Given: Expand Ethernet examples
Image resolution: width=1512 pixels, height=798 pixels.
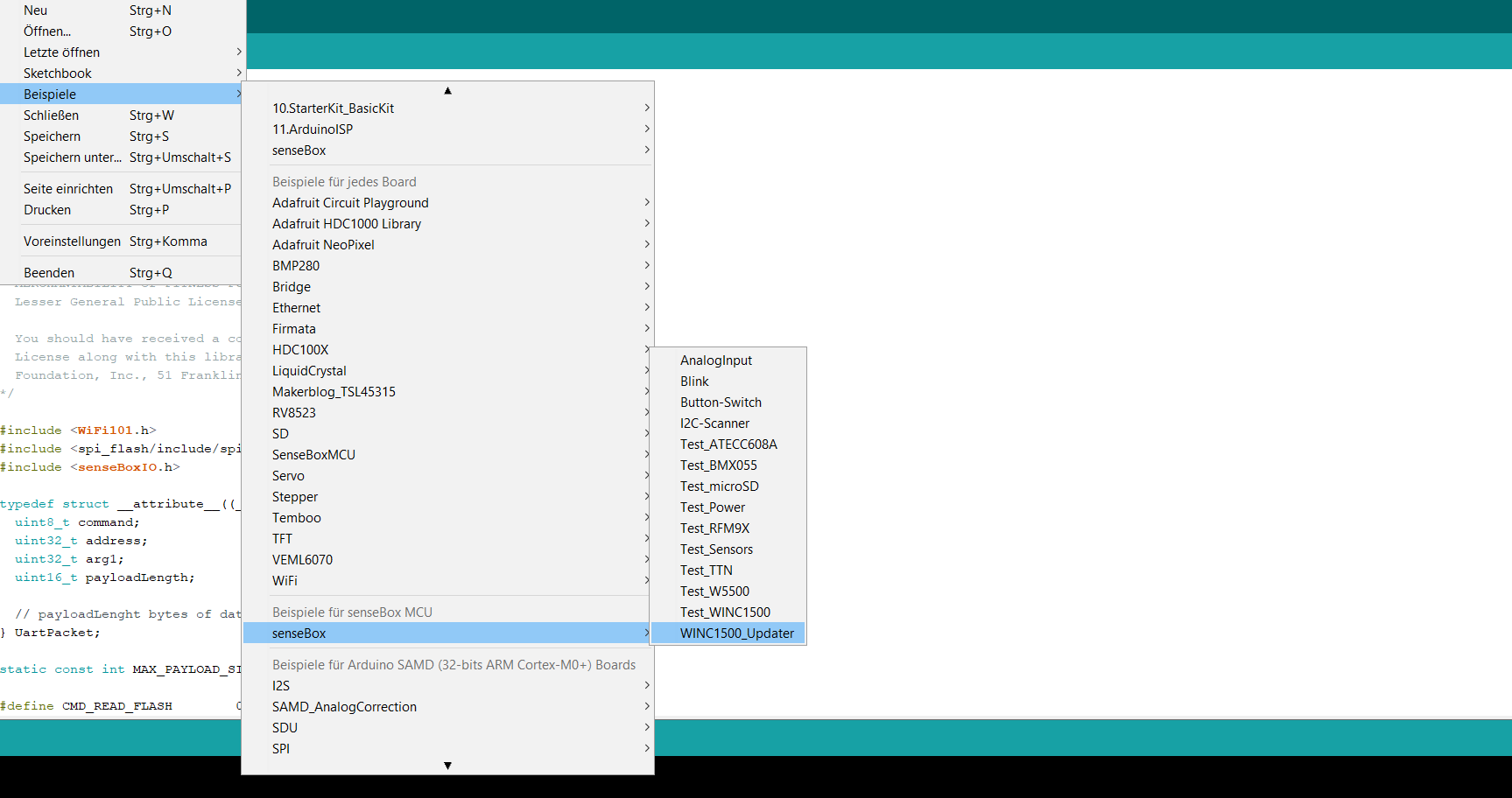Looking at the screenshot, I should (447, 308).
